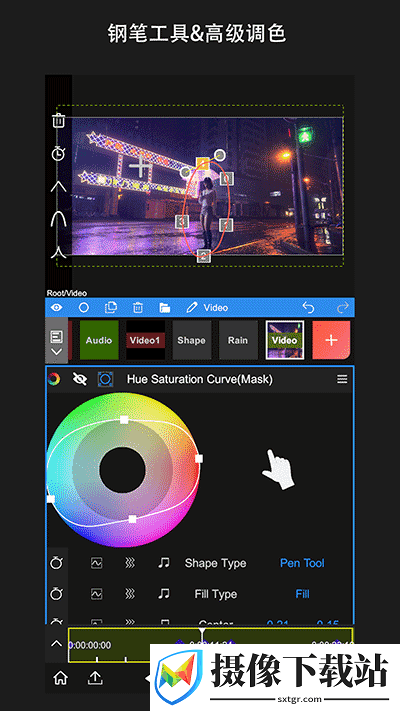Toggle the crossed-eye effect visibility icon
This screenshot has height=711, width=400.
pos(80,379)
